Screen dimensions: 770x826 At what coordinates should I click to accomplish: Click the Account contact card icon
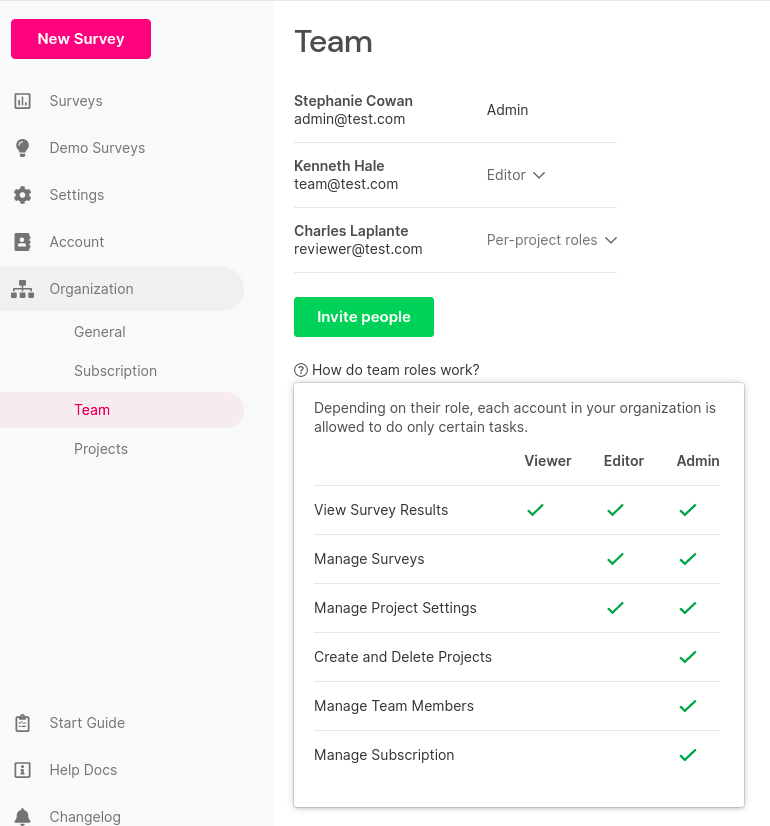pyautogui.click(x=22, y=242)
